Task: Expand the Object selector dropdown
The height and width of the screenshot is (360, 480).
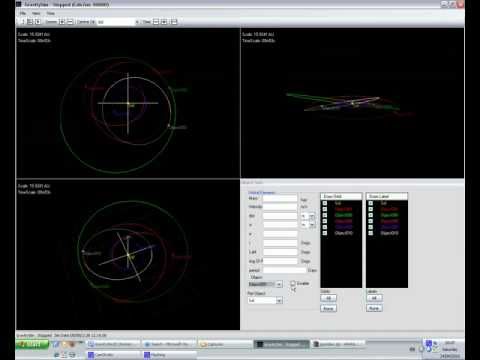Action: point(279,284)
